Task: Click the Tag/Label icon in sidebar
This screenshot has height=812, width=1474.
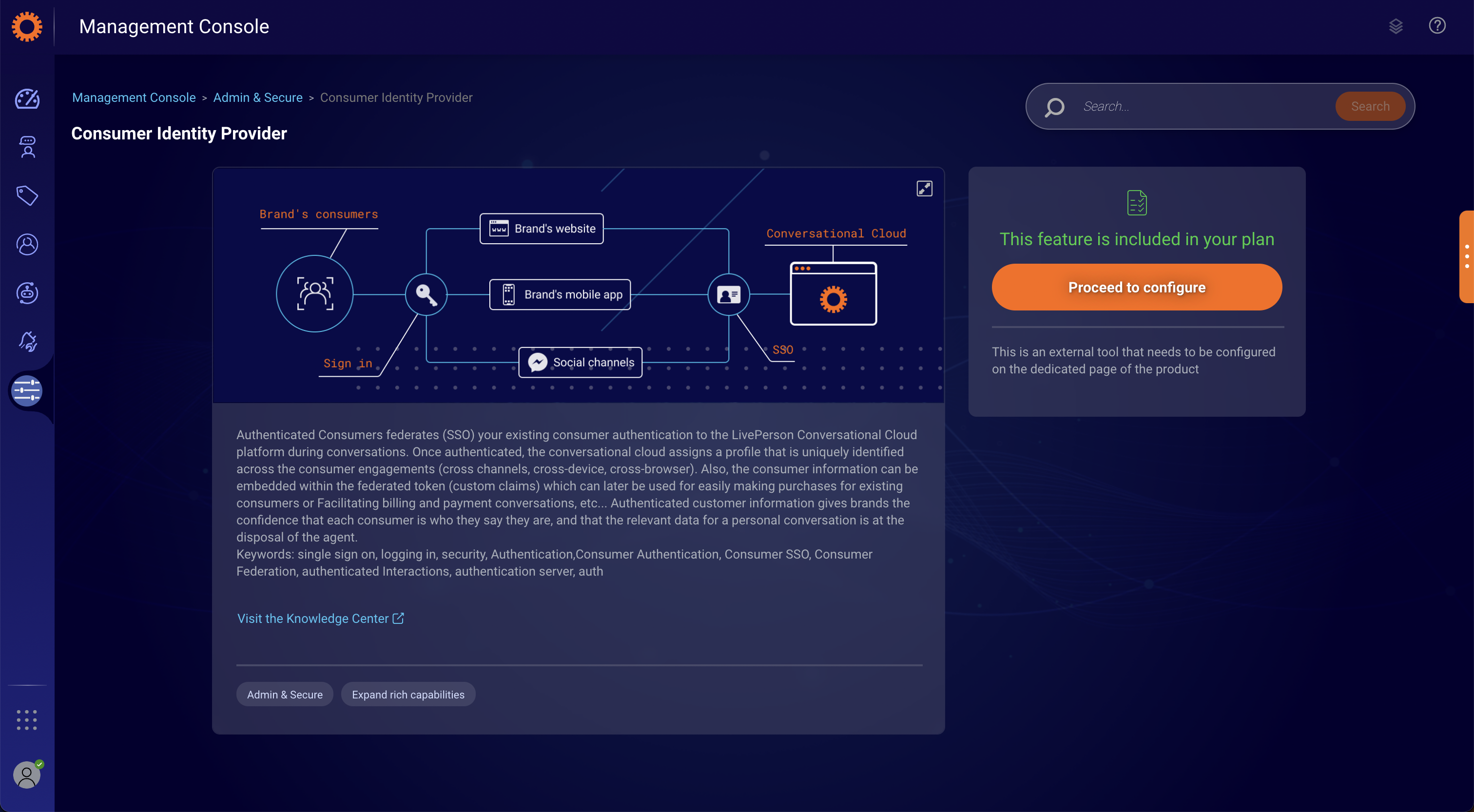Action: (x=27, y=196)
